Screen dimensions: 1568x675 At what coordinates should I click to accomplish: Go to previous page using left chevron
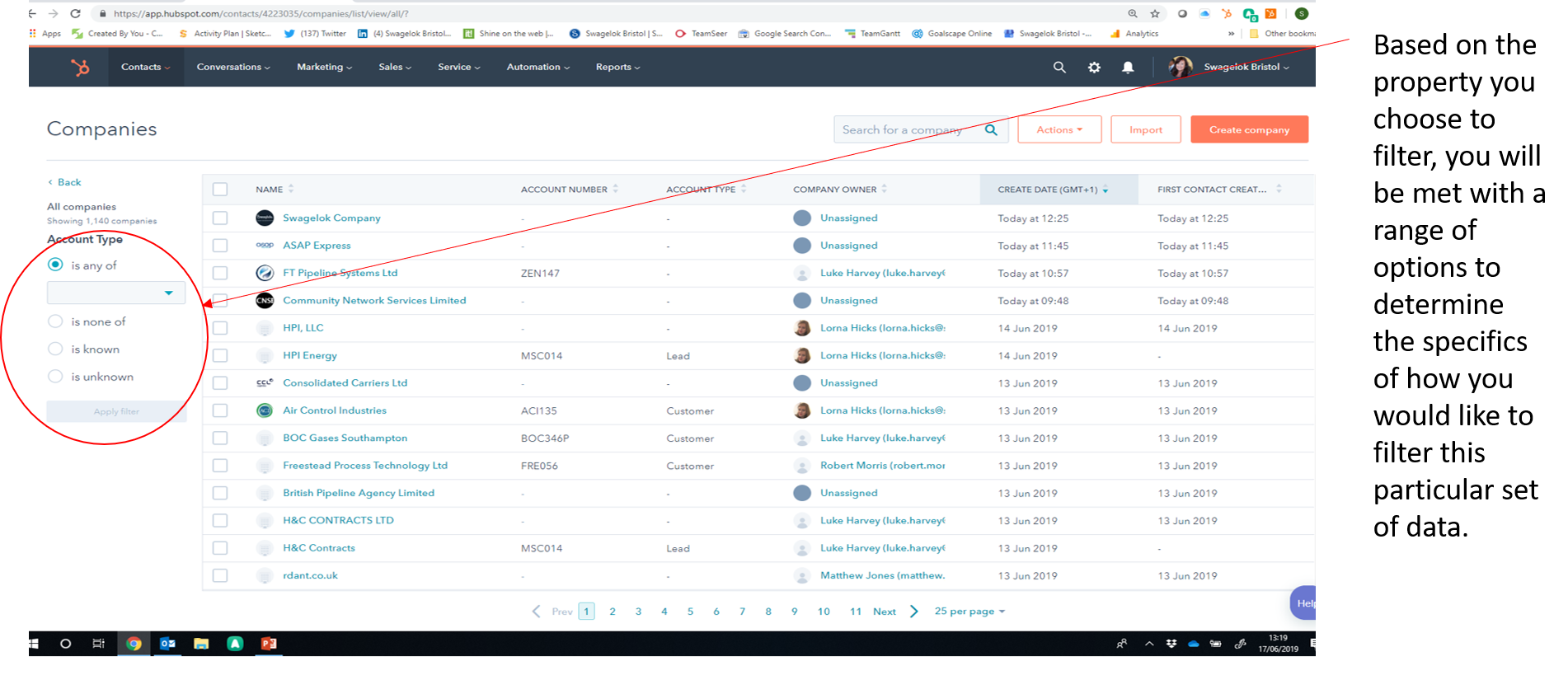[537, 612]
